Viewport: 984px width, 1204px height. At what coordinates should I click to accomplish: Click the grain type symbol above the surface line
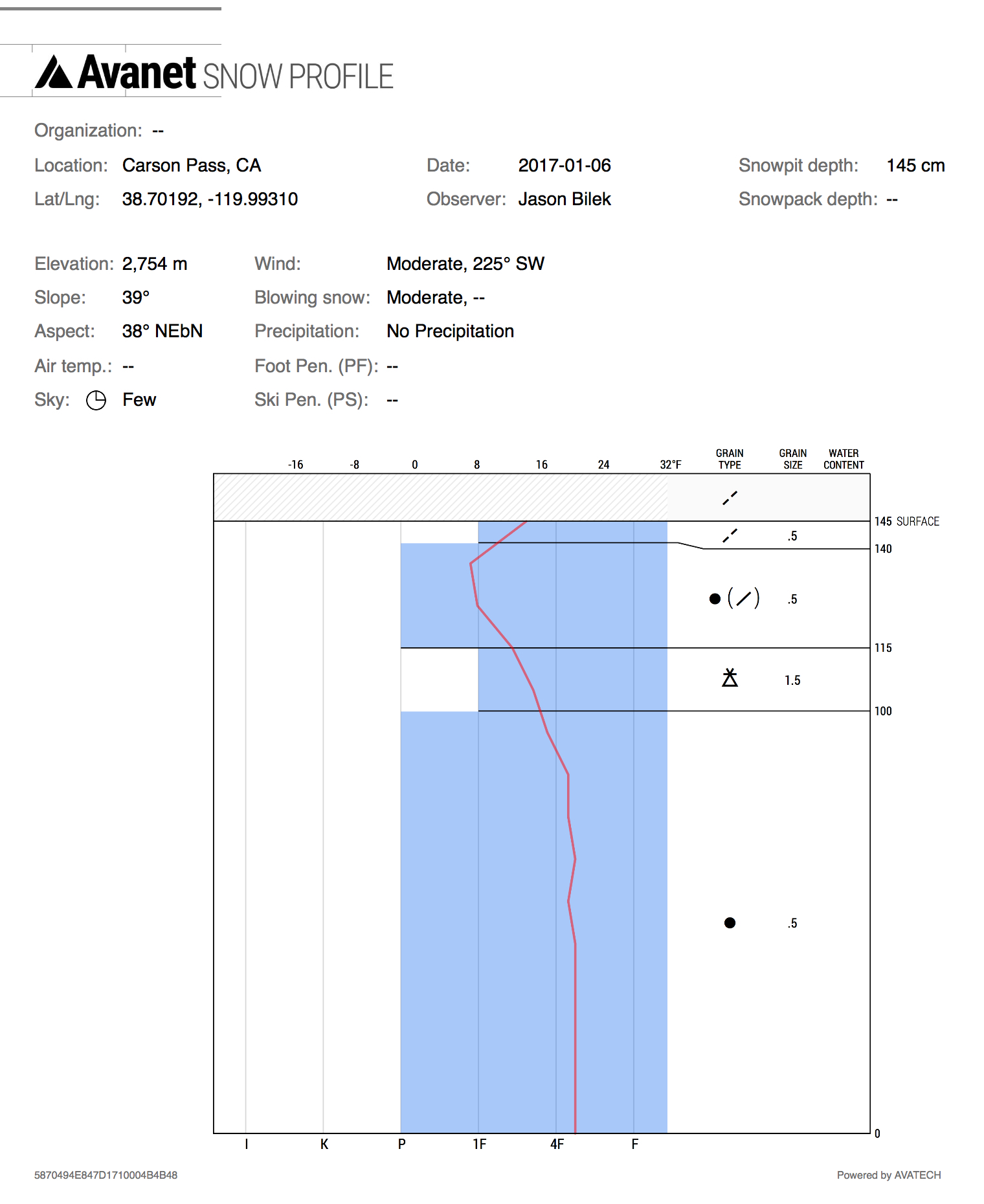730,498
